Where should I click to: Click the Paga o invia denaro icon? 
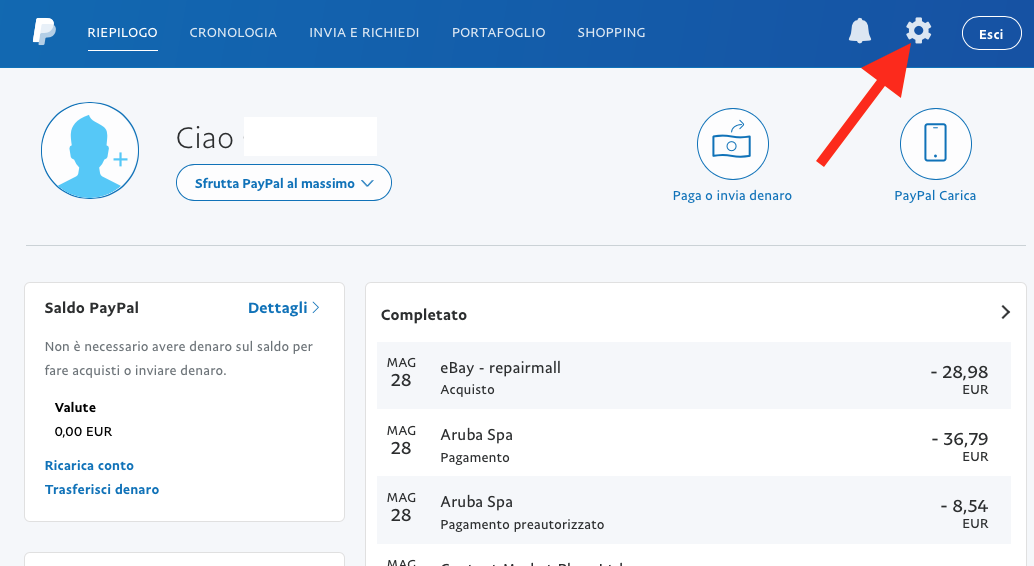[733, 144]
